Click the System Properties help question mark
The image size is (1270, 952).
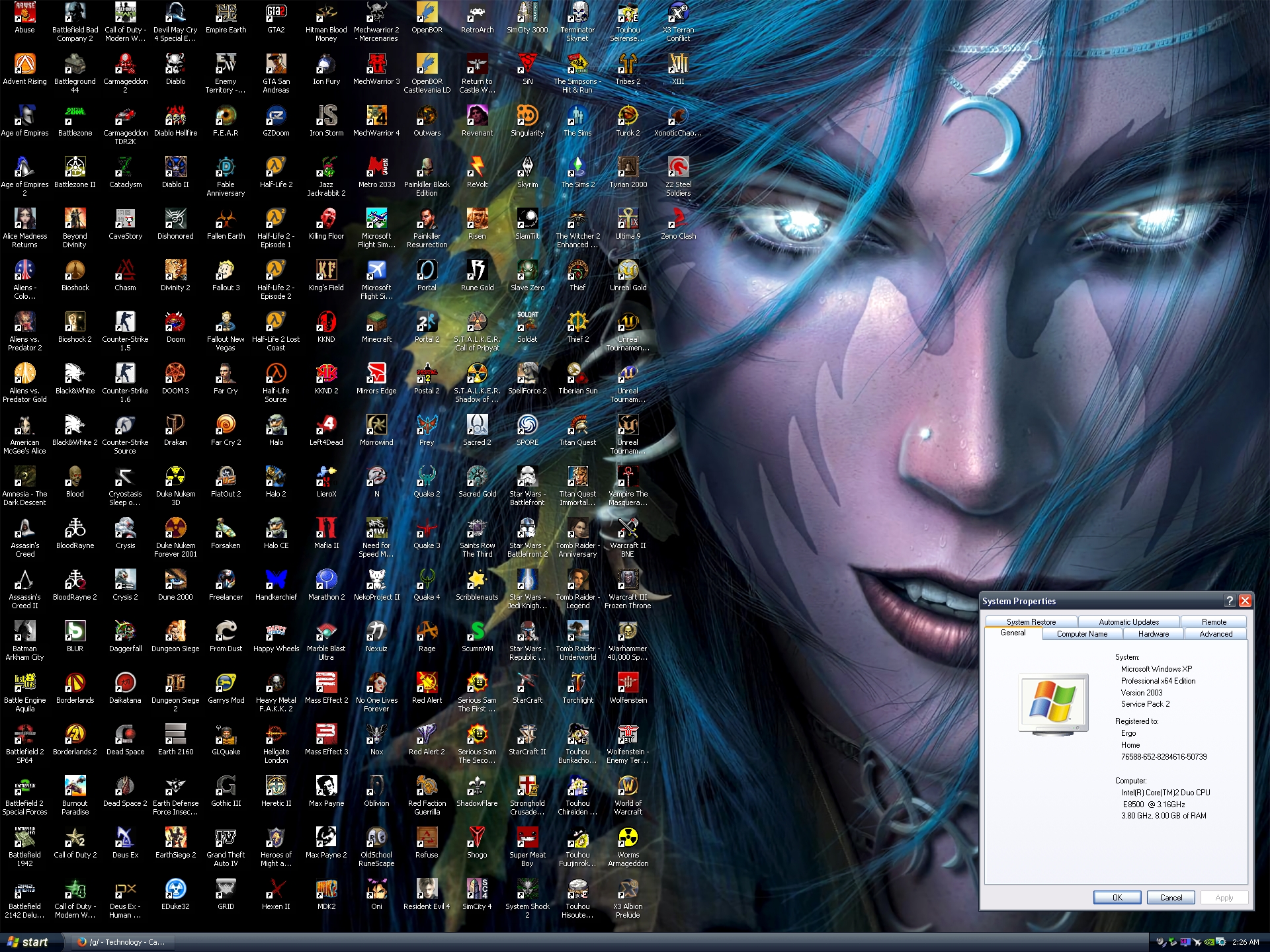(x=1230, y=600)
